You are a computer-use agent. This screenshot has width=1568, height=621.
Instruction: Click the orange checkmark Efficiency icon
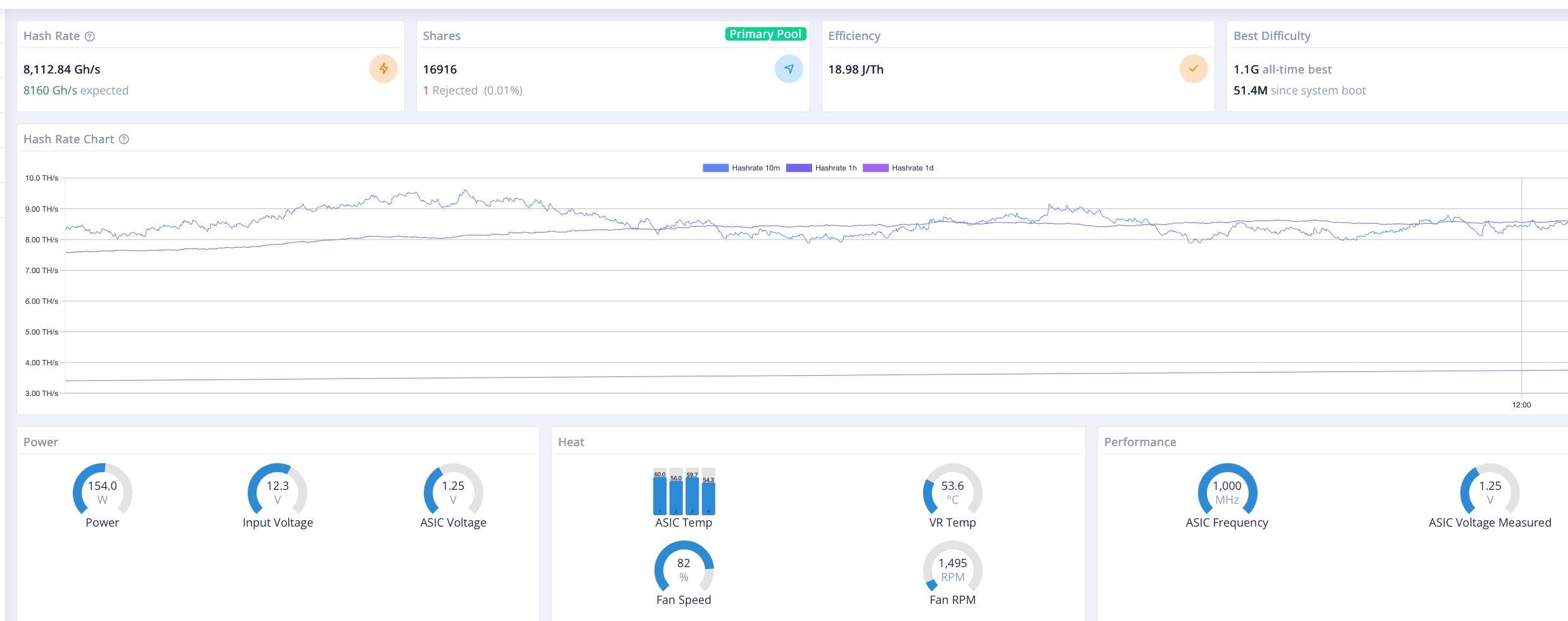[x=1193, y=69]
